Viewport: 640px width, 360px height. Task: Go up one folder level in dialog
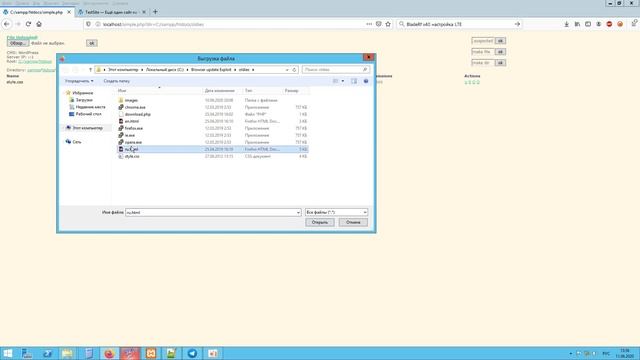pyautogui.click(x=90, y=69)
